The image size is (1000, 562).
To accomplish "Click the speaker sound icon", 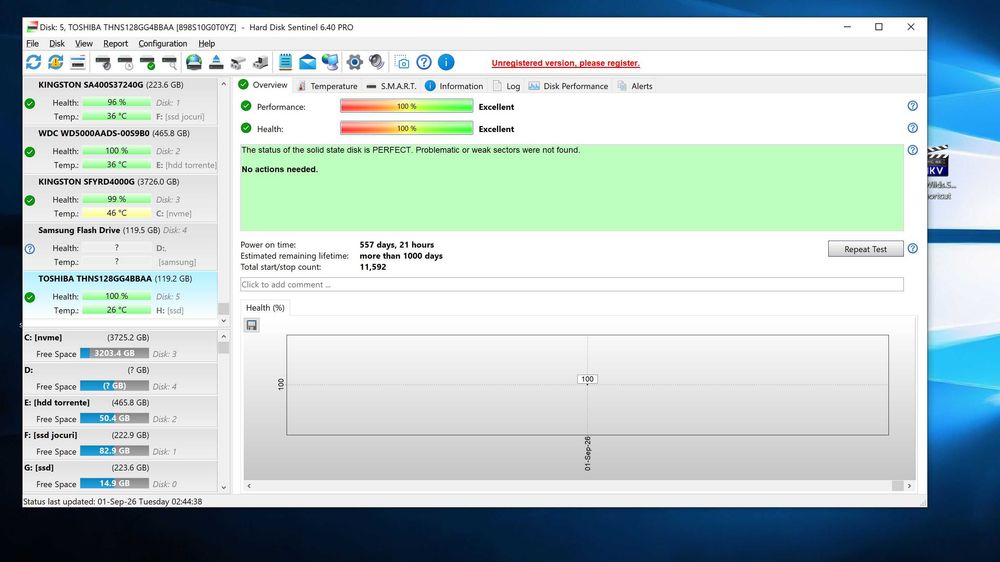I will point(377,62).
